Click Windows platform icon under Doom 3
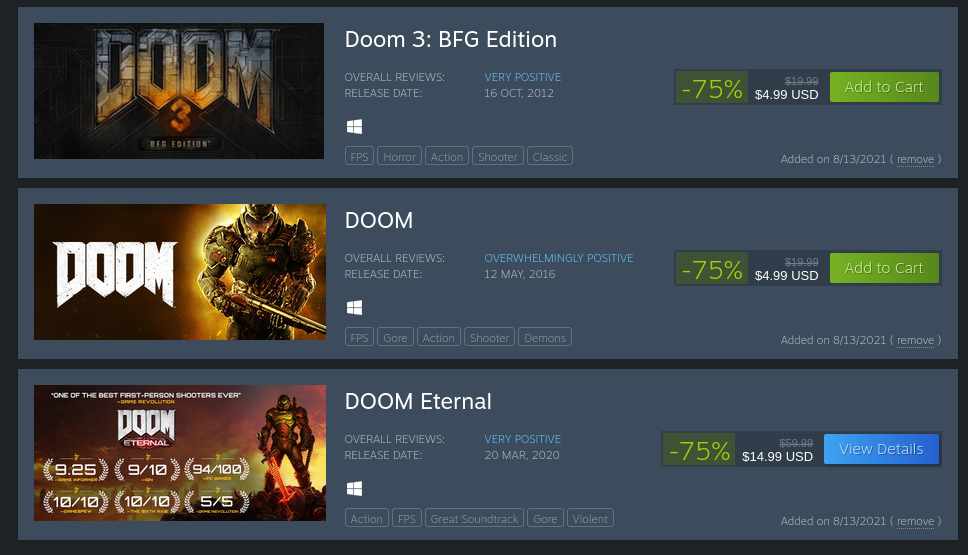Image resolution: width=968 pixels, height=555 pixels. point(354,127)
